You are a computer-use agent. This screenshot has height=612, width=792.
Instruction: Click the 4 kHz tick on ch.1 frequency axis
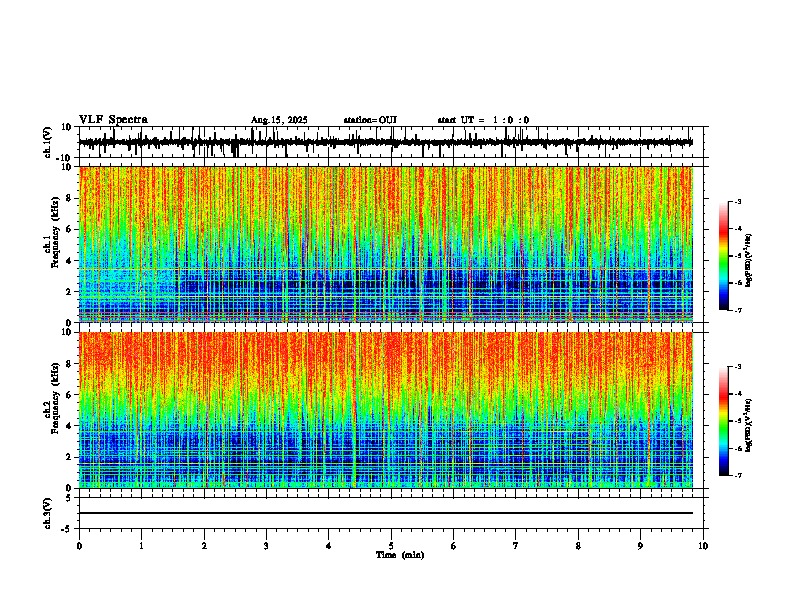[x=69, y=261]
